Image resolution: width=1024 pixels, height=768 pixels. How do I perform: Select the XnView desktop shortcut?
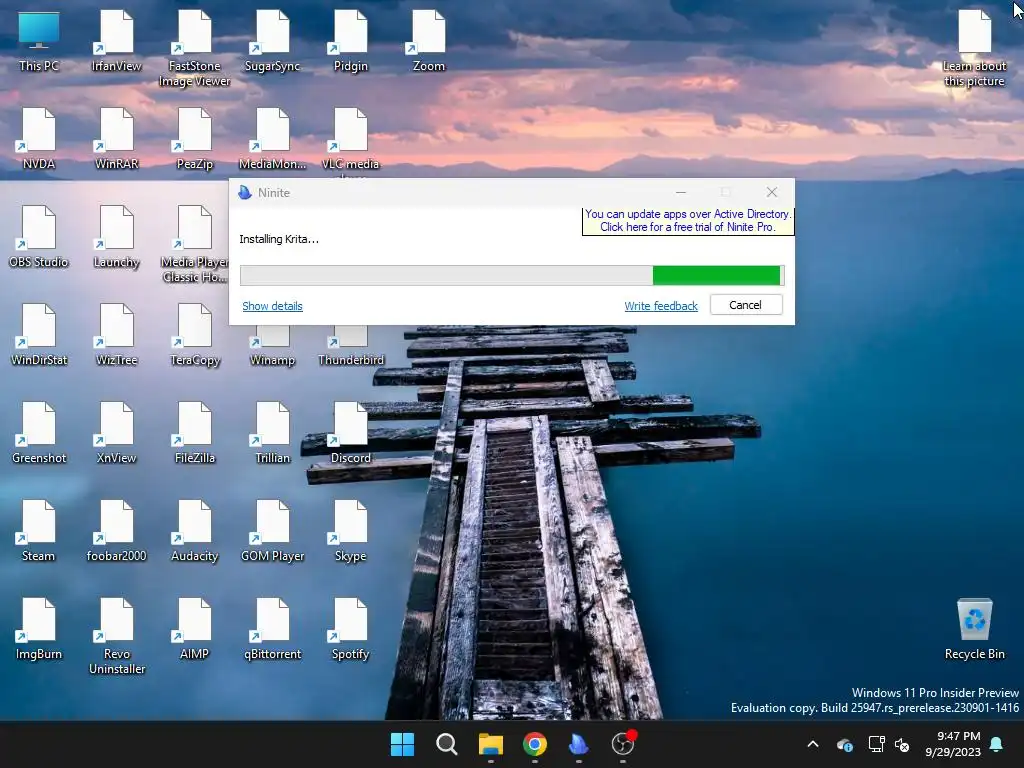click(x=116, y=432)
